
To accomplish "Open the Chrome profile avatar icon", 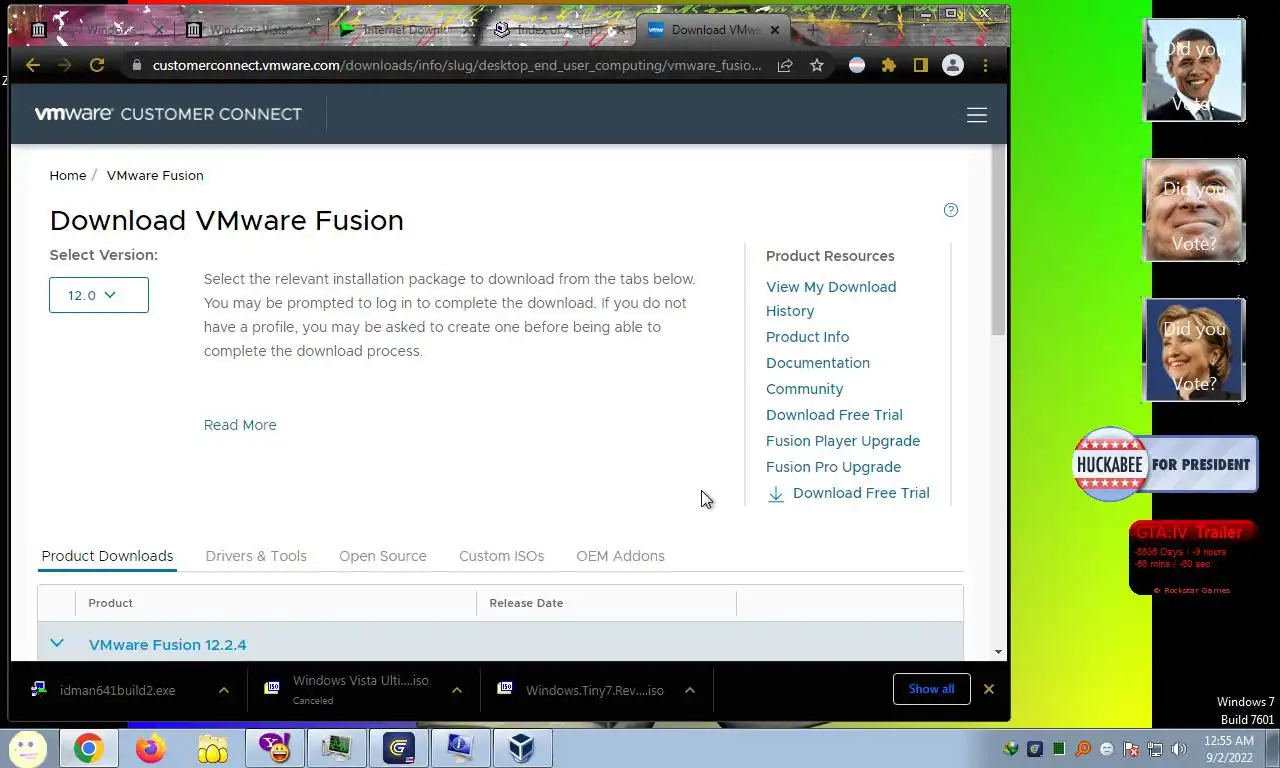I will point(953,65).
